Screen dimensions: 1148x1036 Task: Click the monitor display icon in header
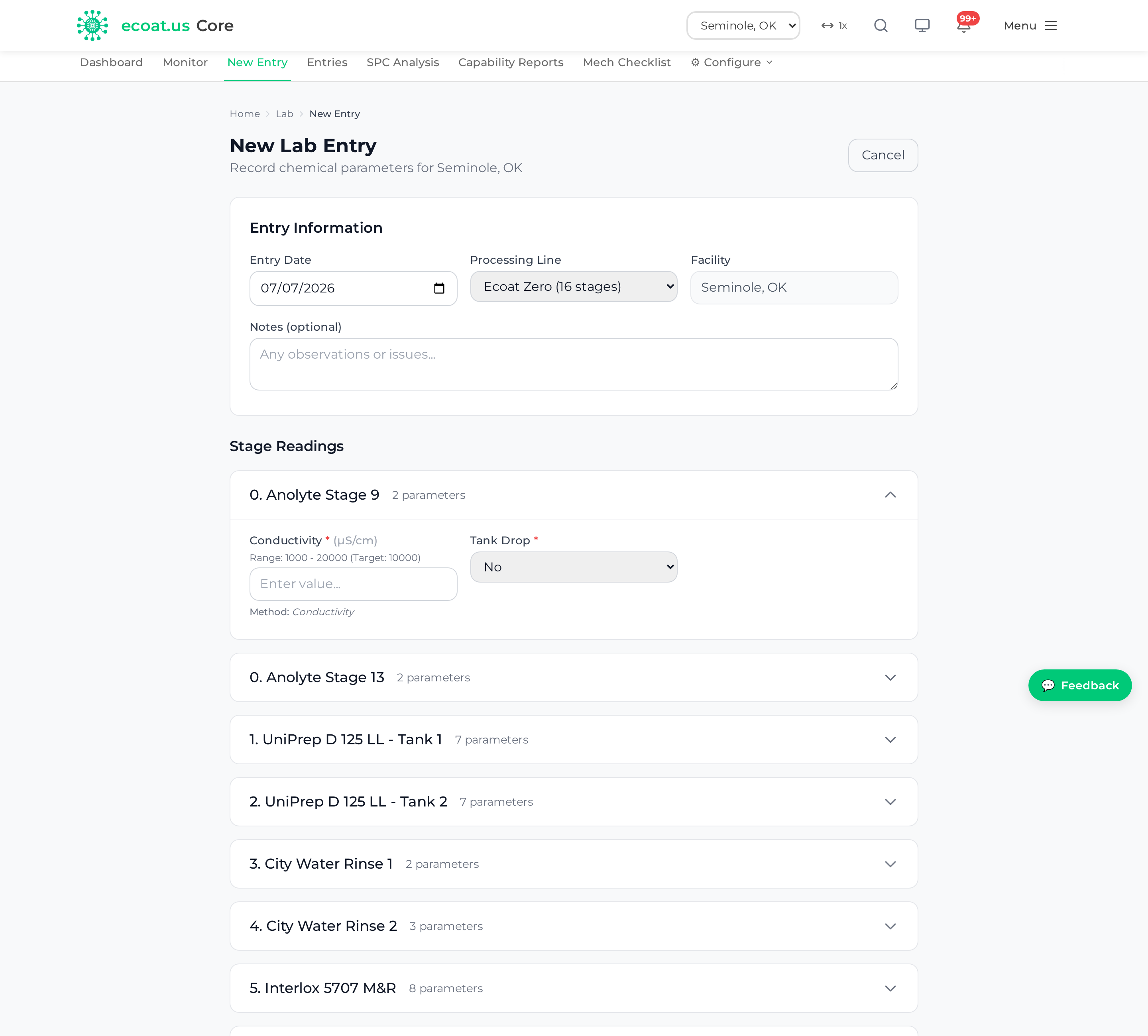(922, 26)
